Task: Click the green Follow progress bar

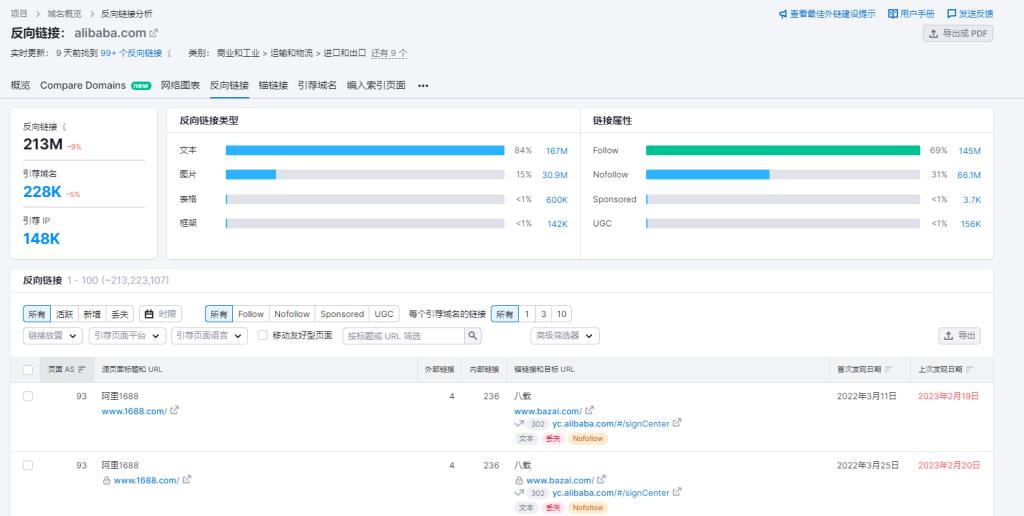Action: [782, 150]
